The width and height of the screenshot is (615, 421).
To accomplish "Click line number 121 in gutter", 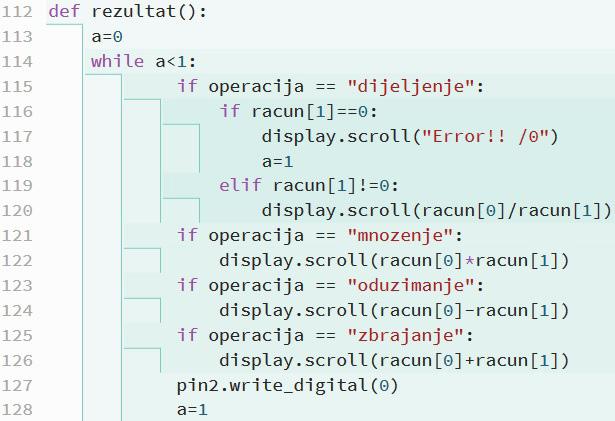I will click(x=17, y=236).
